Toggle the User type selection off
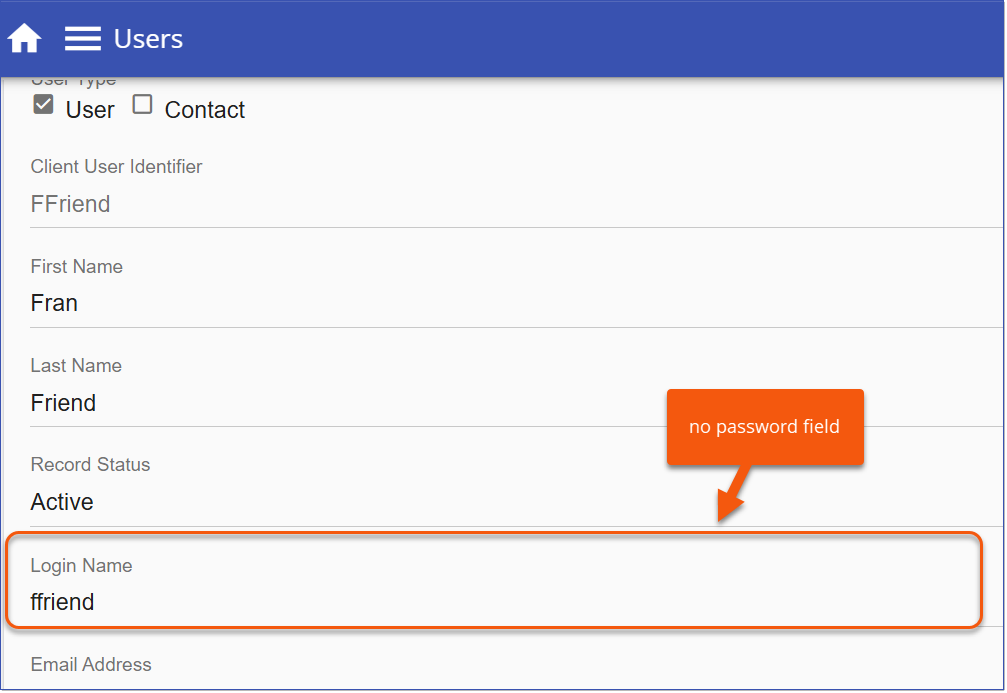Image resolution: width=1007 pixels, height=693 pixels. tap(42, 103)
